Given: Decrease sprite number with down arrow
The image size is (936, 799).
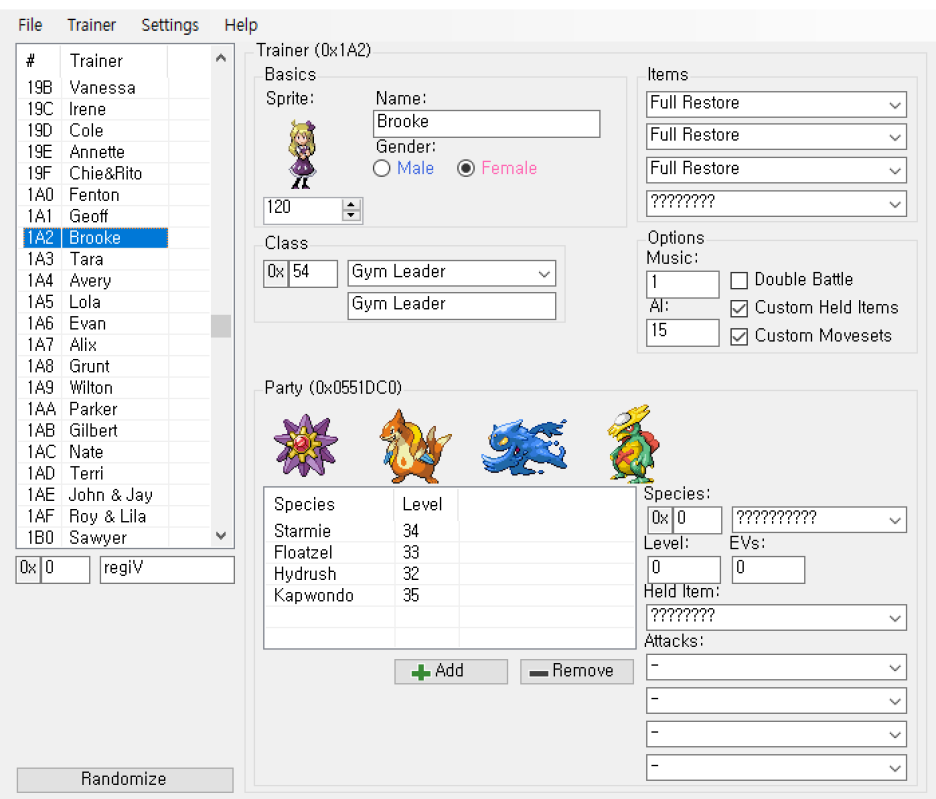Looking at the screenshot, I should tap(352, 216).
